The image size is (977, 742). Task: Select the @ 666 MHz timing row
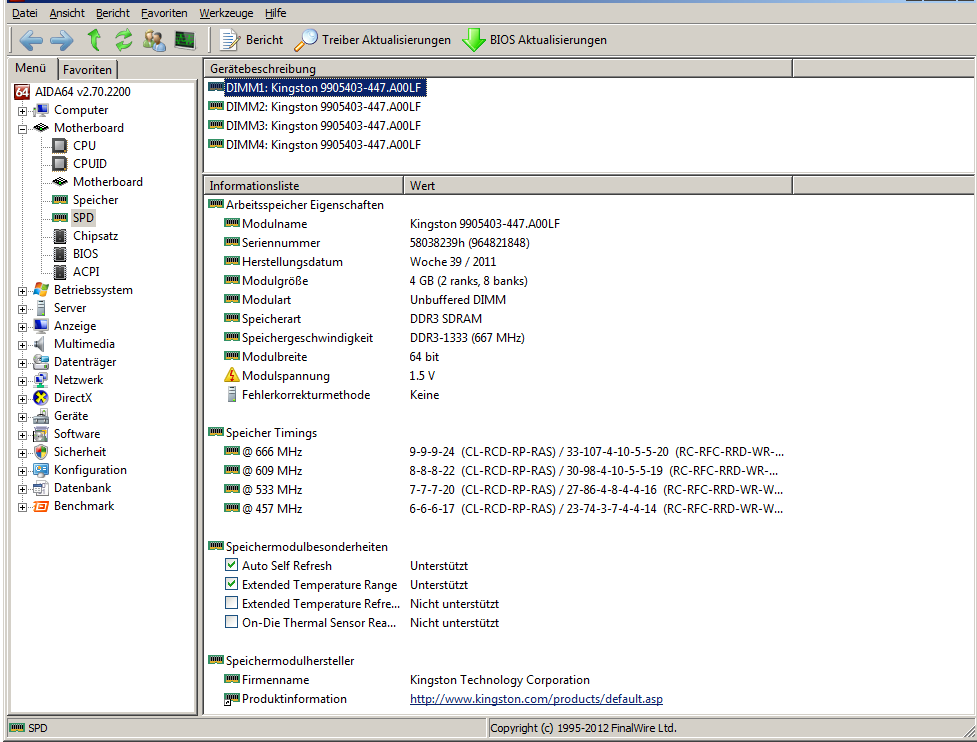click(x=503, y=452)
